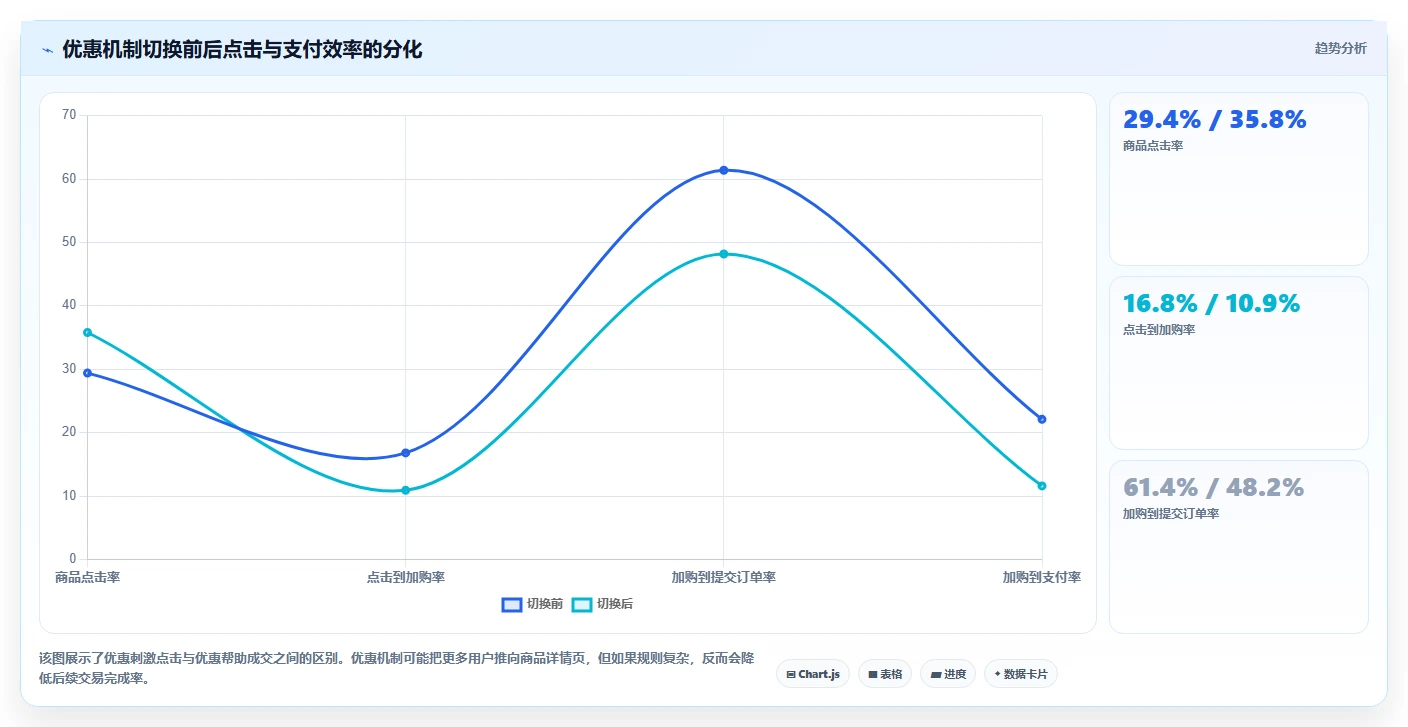Image resolution: width=1408 pixels, height=727 pixels.
Task: Click the blue data point at 点击到加购率
Action: [406, 453]
